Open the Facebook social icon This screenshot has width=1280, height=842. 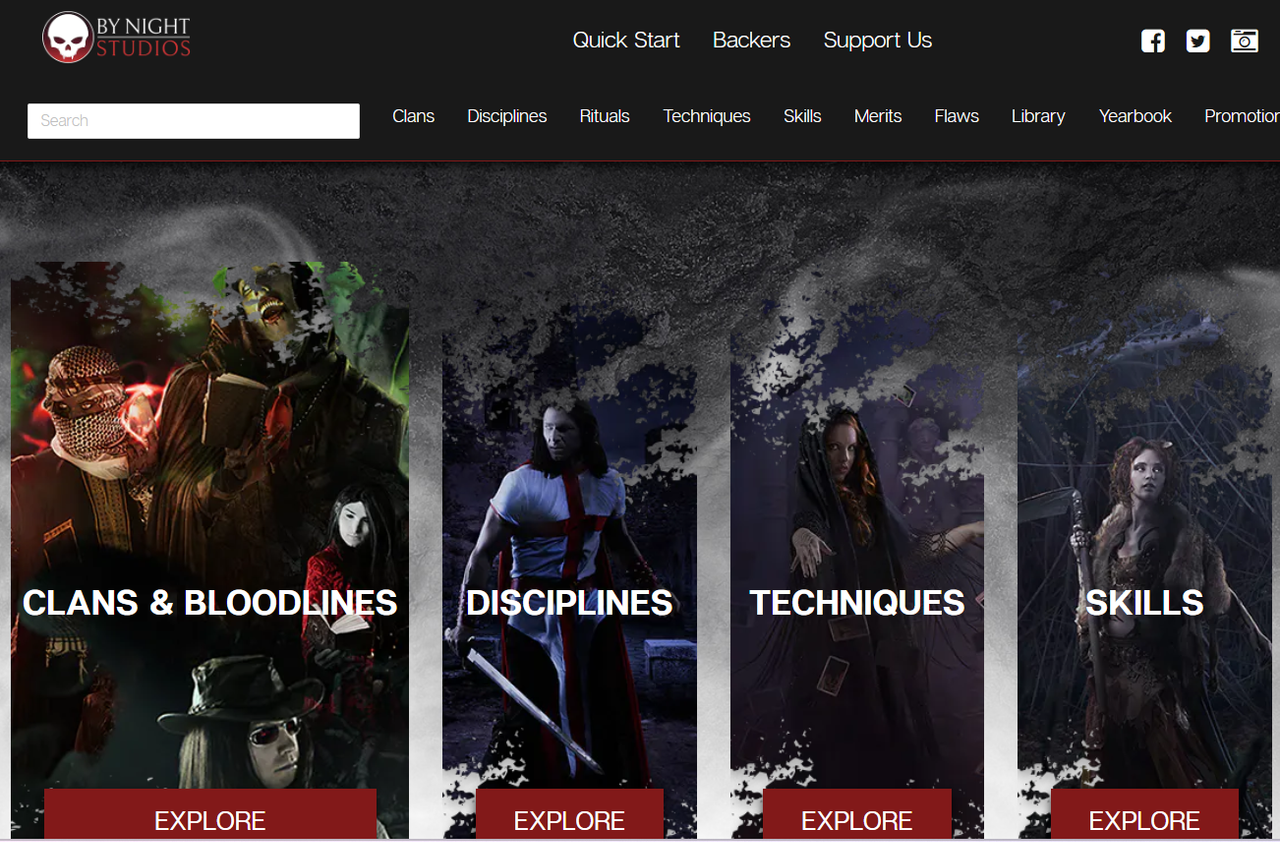(x=1153, y=41)
